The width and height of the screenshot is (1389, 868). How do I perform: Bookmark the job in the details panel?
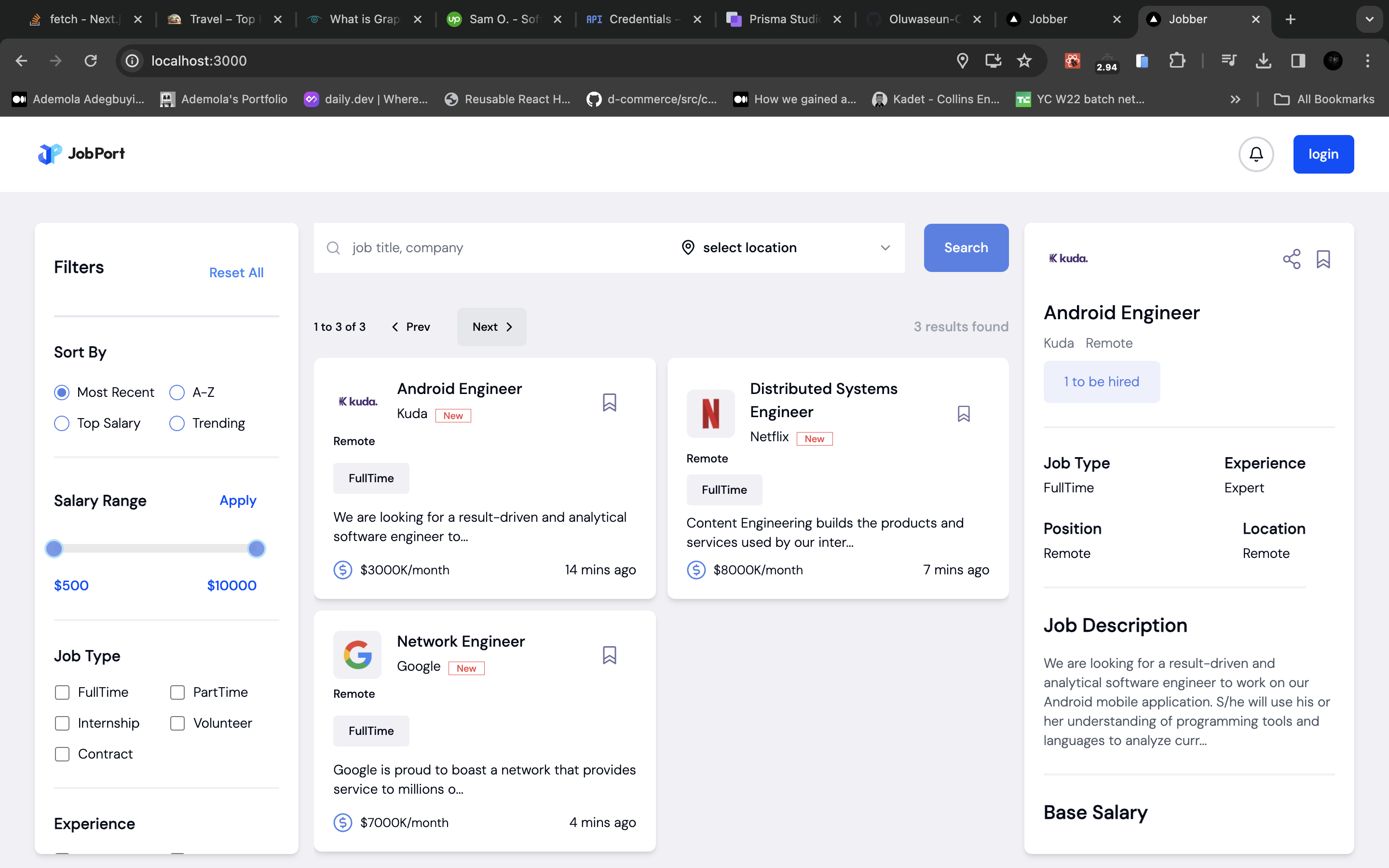coord(1323,259)
